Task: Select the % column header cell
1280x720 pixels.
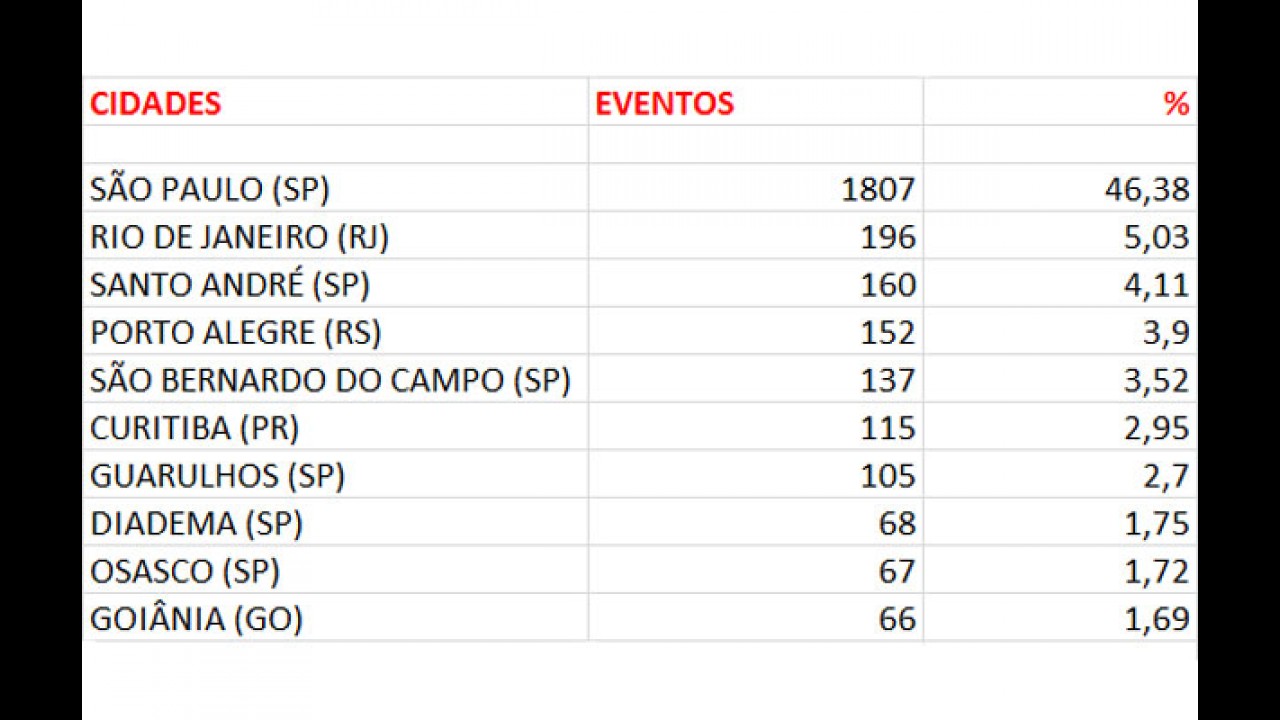Action: pyautogui.click(x=1060, y=102)
